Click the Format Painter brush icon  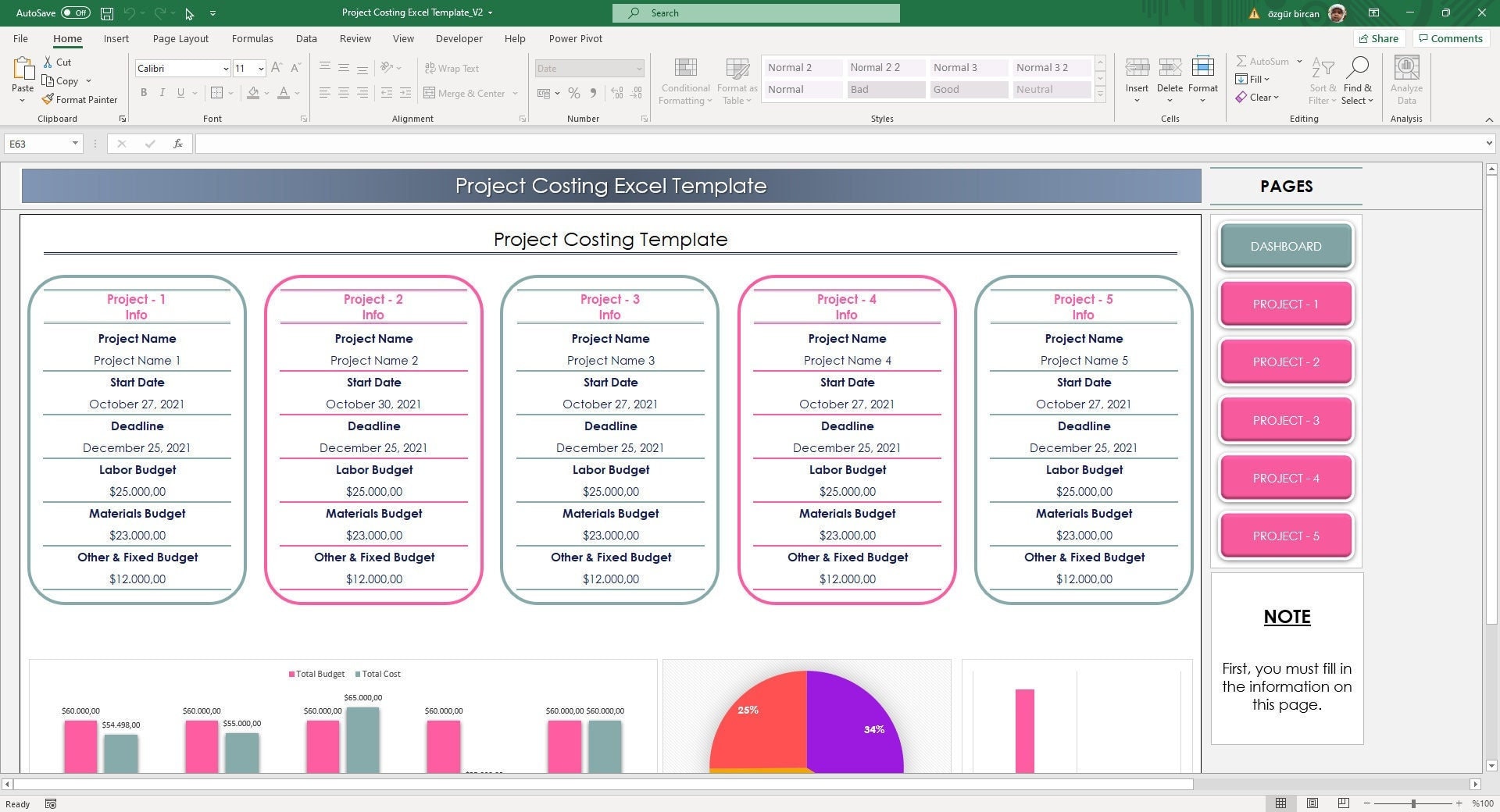pyautogui.click(x=48, y=99)
